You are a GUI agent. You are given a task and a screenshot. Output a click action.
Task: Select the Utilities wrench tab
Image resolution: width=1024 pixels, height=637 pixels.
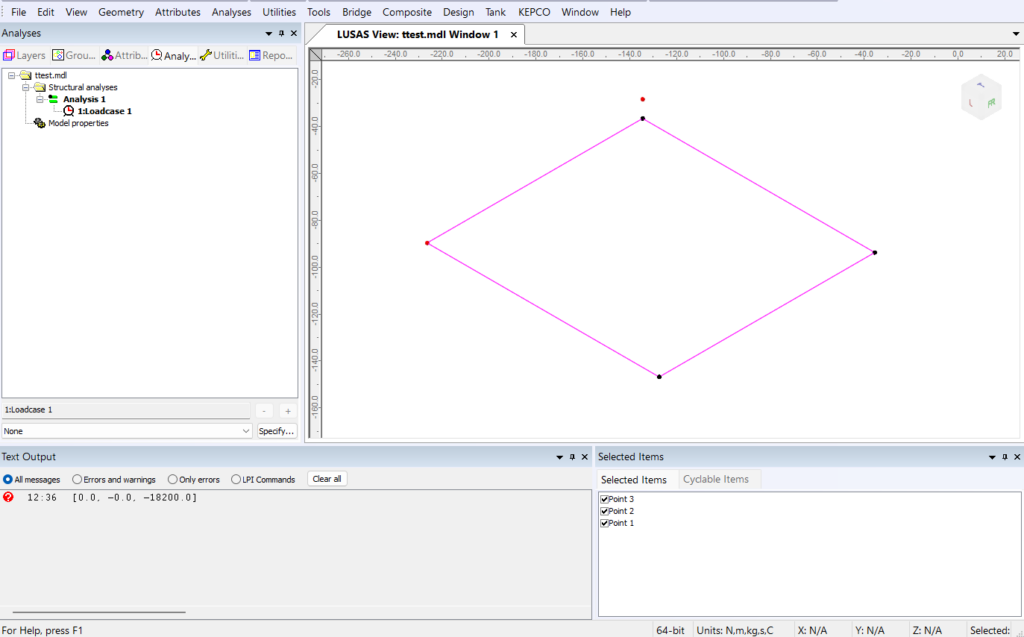[222, 56]
